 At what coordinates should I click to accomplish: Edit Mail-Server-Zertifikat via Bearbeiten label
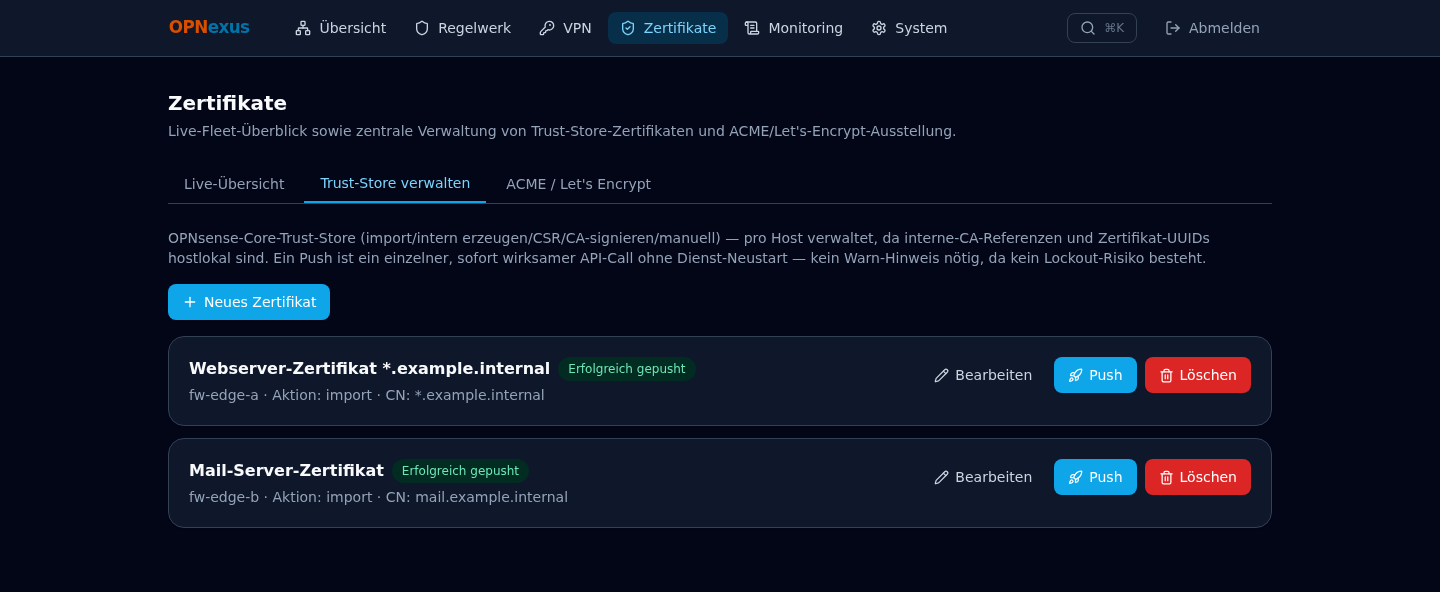click(993, 477)
